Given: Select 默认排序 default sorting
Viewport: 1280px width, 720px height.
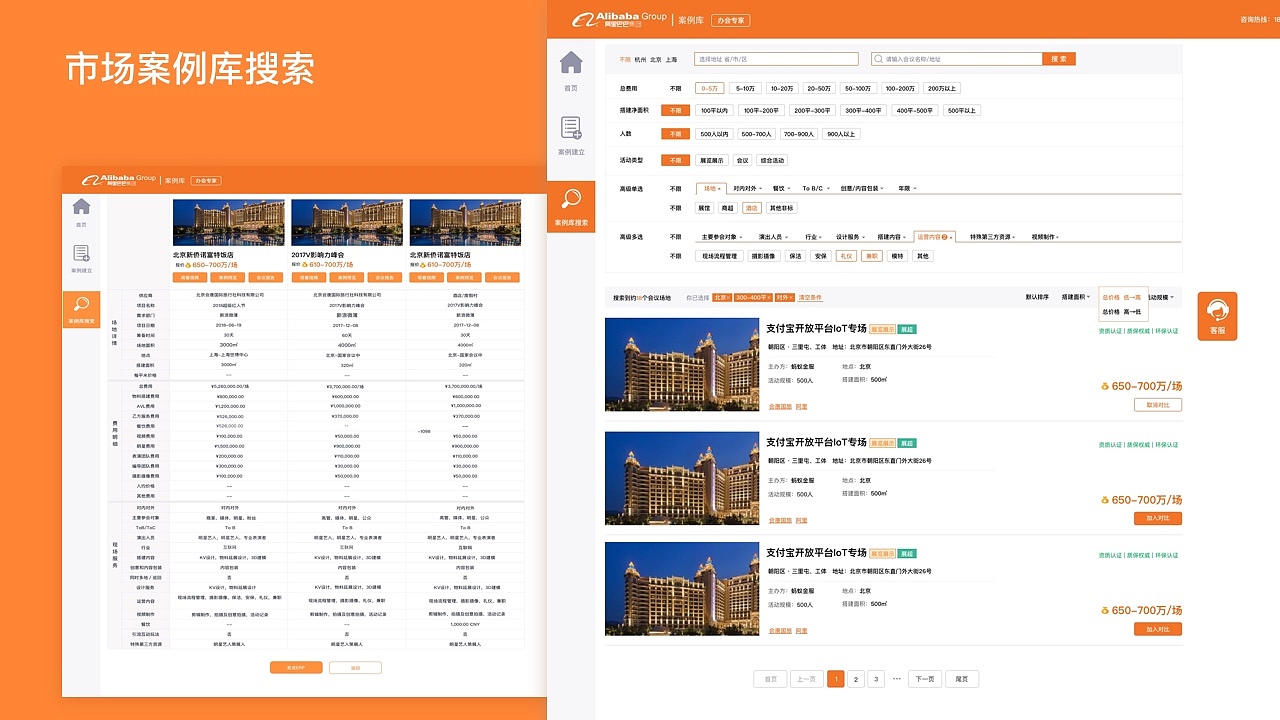Looking at the screenshot, I should 1038,298.
